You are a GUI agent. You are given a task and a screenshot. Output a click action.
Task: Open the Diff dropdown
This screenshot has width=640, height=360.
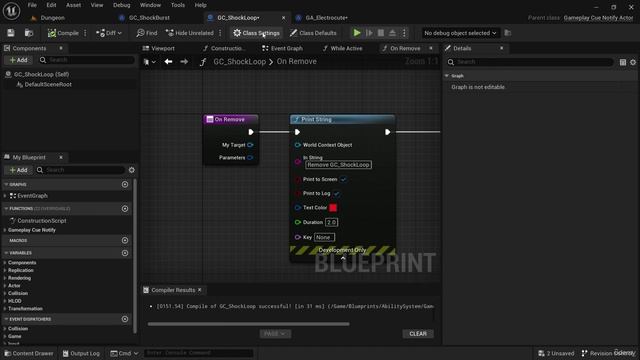click(x=109, y=33)
